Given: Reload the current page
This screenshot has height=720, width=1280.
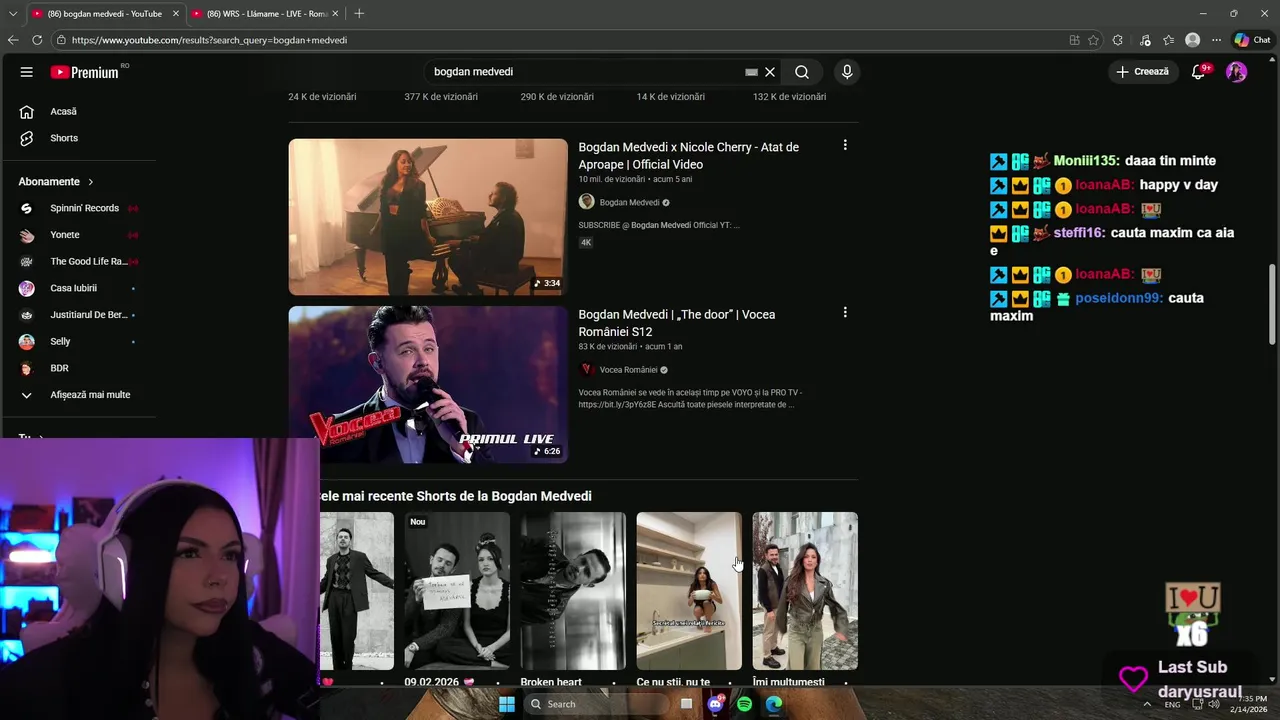Looking at the screenshot, I should pos(37,40).
